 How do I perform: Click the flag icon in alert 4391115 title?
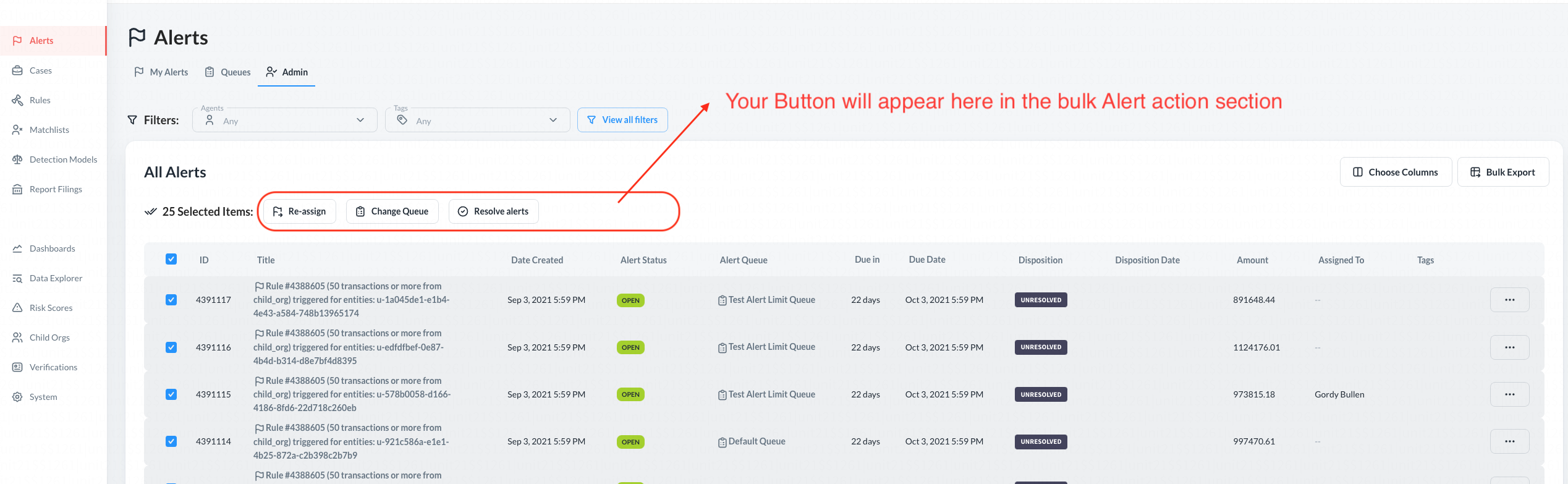[260, 381]
